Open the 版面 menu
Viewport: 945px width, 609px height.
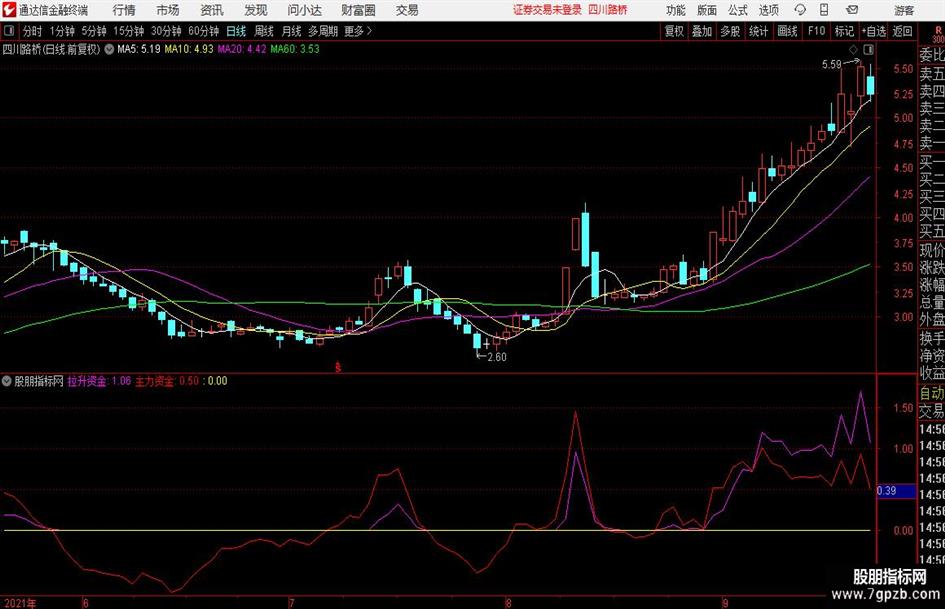(707, 10)
